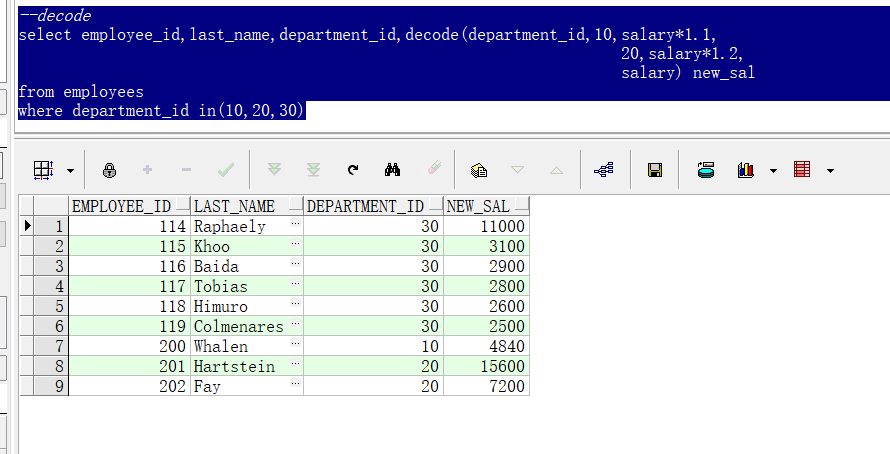890x454 pixels.
Task: Click the select grid cells icon
Action: coord(44,170)
